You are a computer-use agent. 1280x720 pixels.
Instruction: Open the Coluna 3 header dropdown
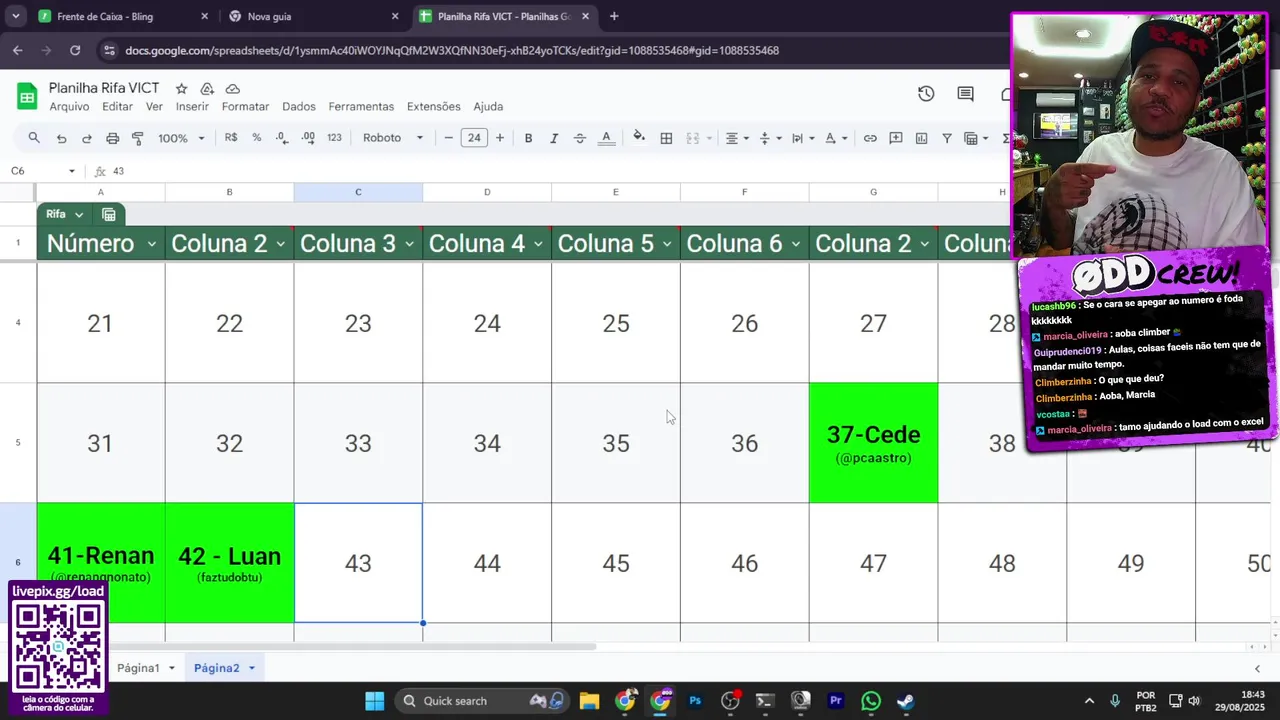tap(410, 244)
